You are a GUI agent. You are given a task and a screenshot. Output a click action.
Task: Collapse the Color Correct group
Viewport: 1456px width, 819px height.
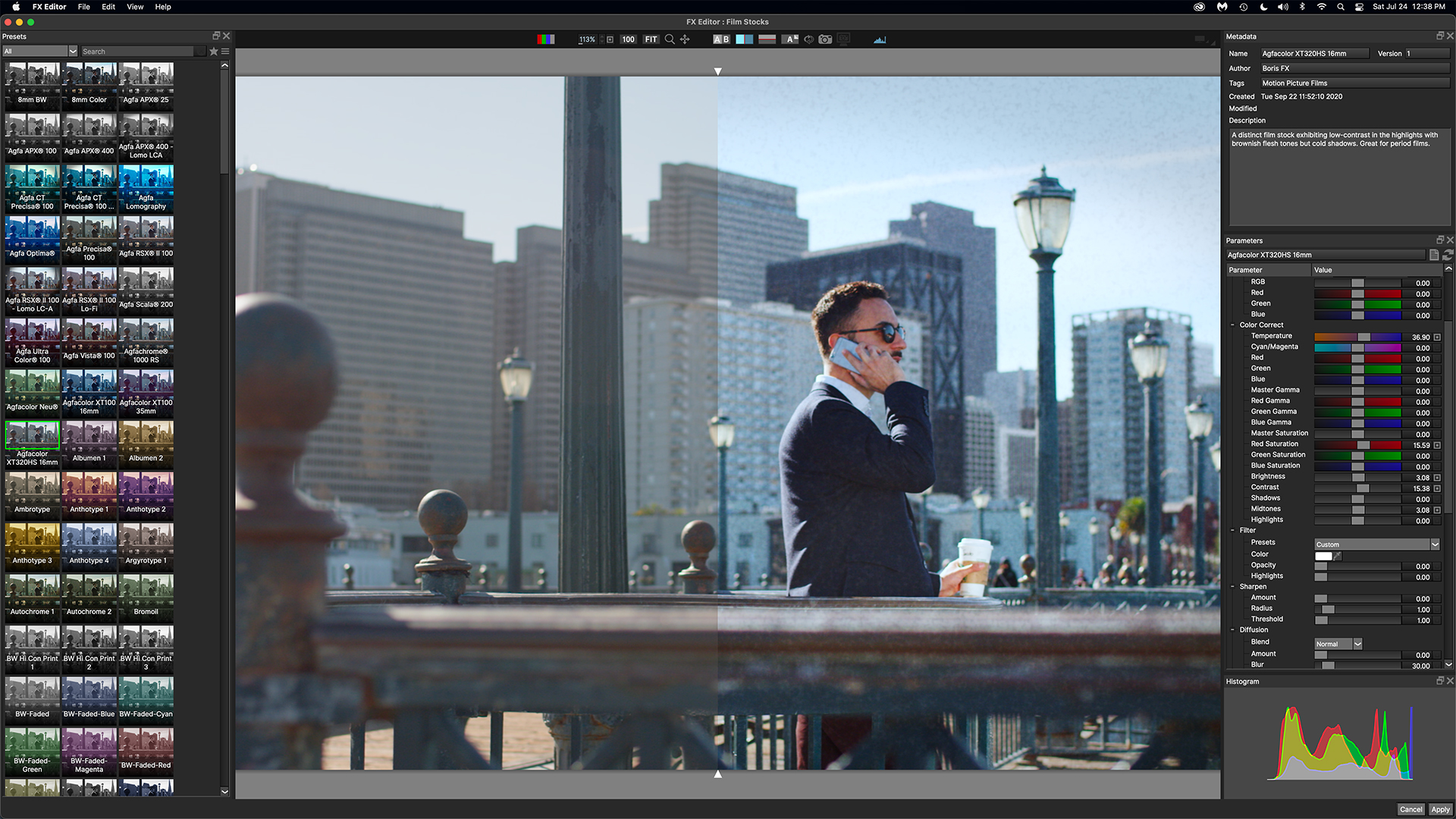click(x=1232, y=325)
